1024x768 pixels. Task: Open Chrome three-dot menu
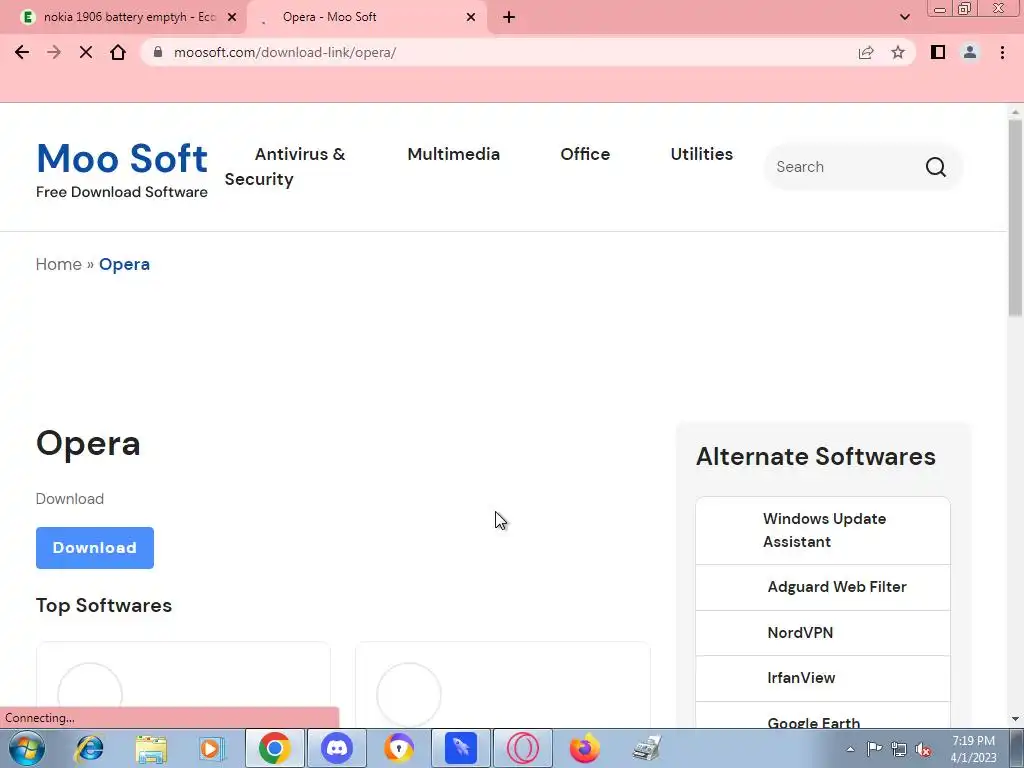point(1002,52)
